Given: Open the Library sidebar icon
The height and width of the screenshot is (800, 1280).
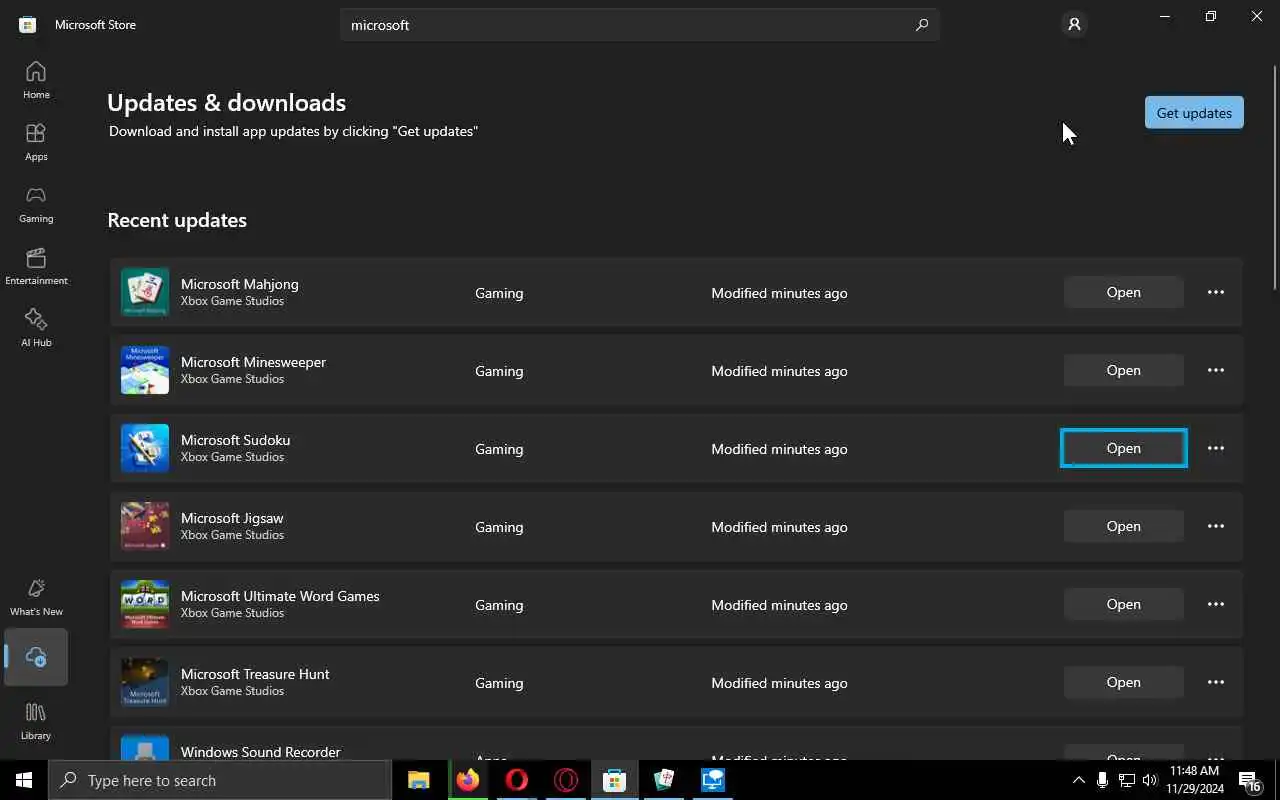Looking at the screenshot, I should tap(36, 721).
